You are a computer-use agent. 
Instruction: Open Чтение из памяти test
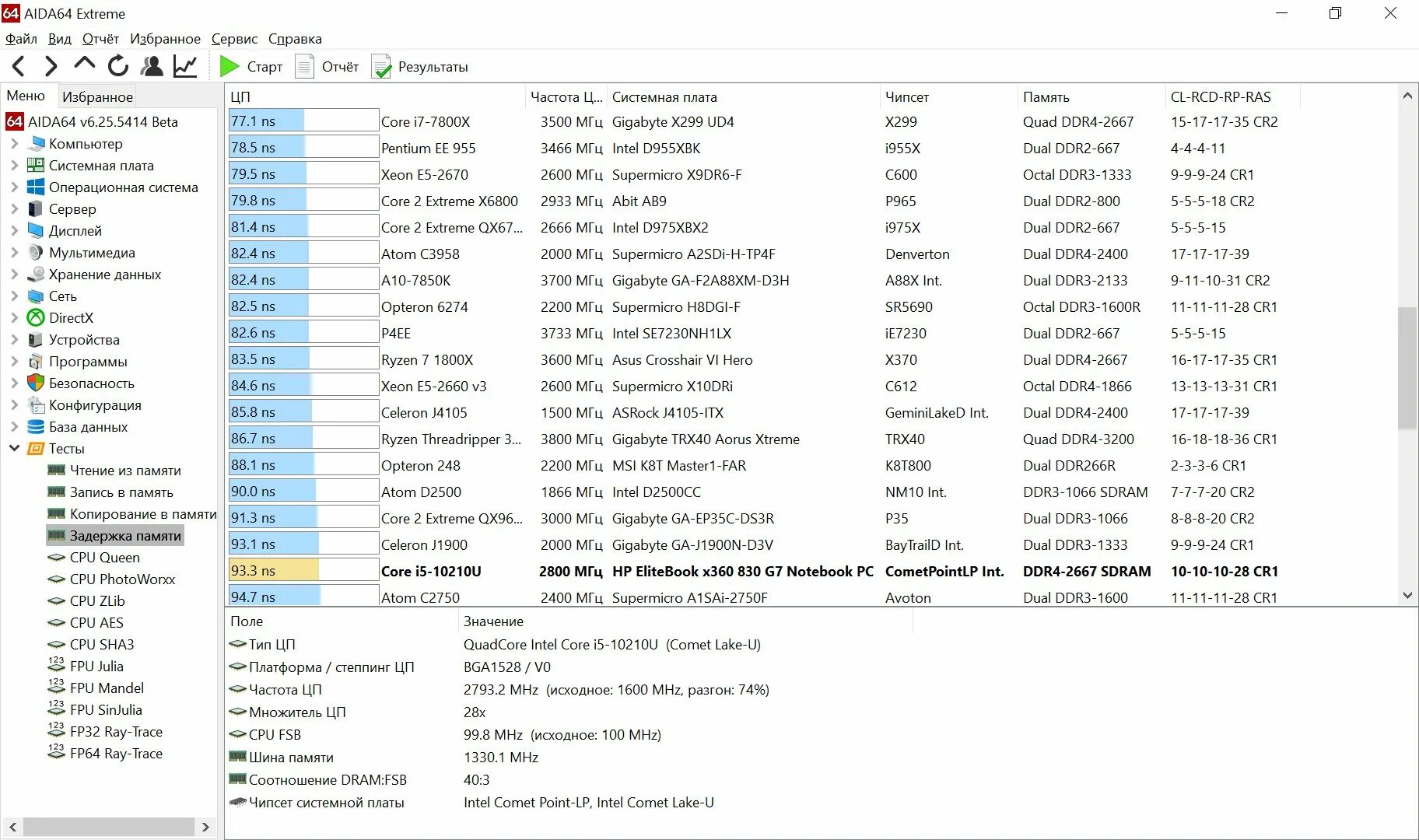click(114, 471)
